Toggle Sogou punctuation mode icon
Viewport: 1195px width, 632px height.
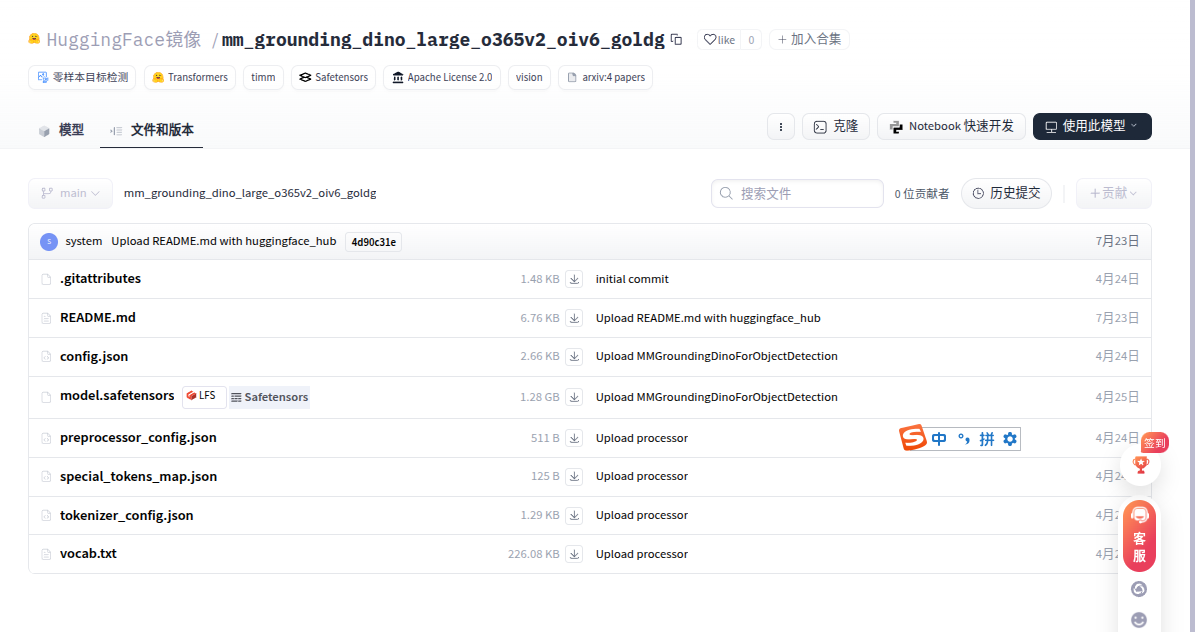tap(964, 439)
